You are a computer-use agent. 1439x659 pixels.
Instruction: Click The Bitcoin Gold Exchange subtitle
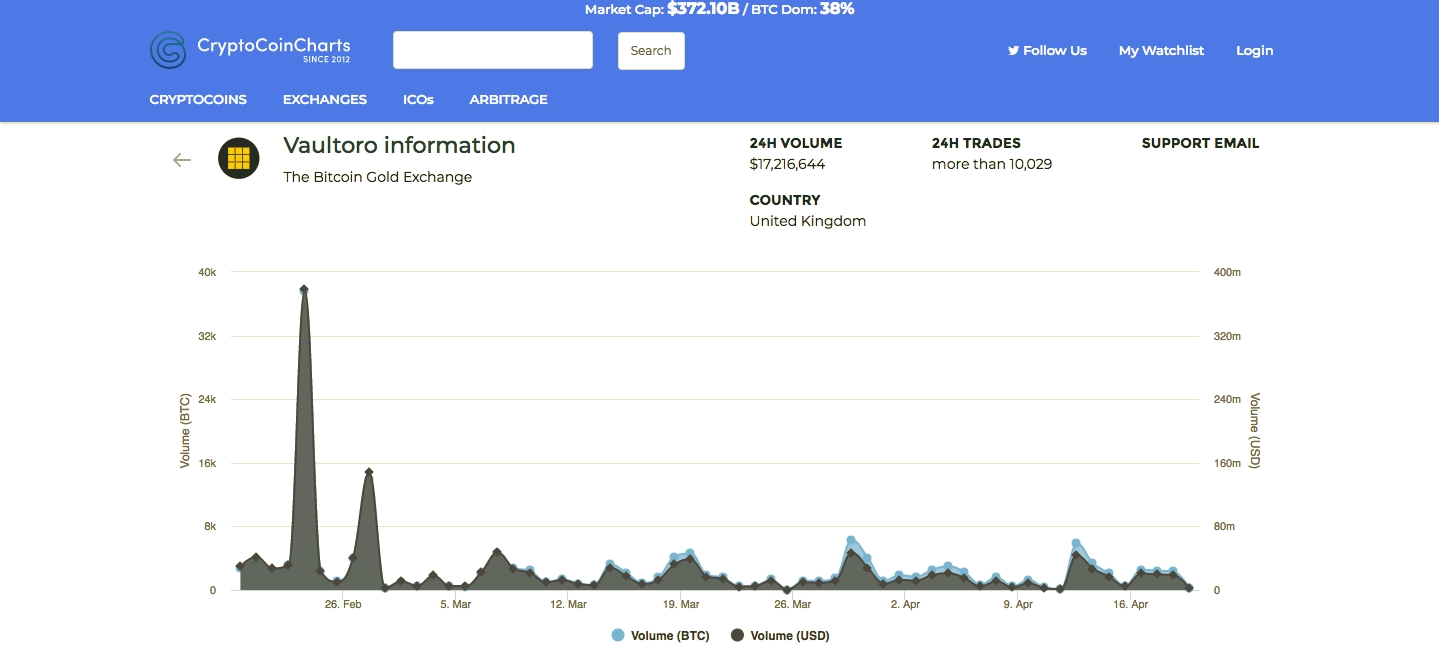pos(378,177)
